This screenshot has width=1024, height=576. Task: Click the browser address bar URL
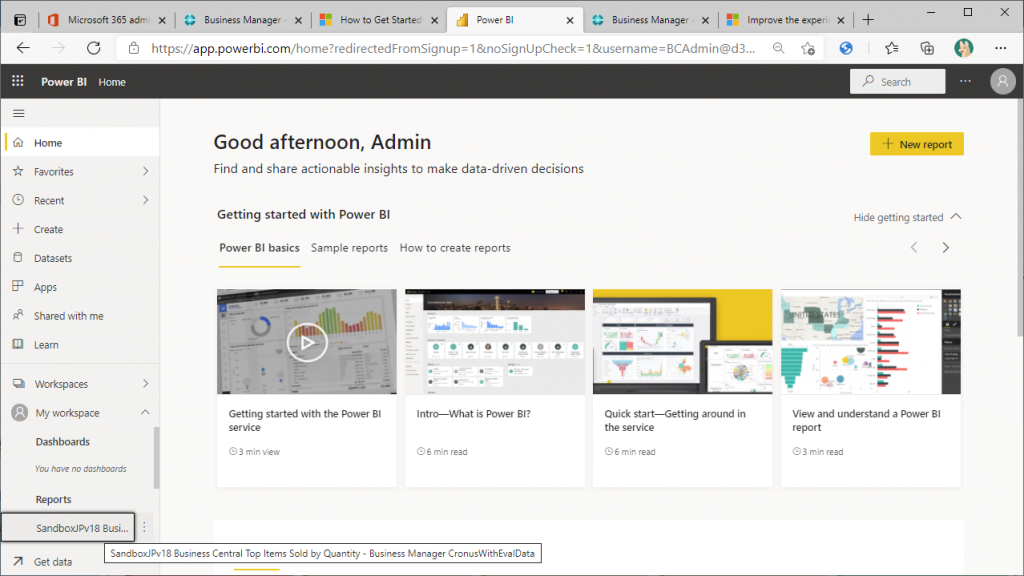(x=453, y=48)
